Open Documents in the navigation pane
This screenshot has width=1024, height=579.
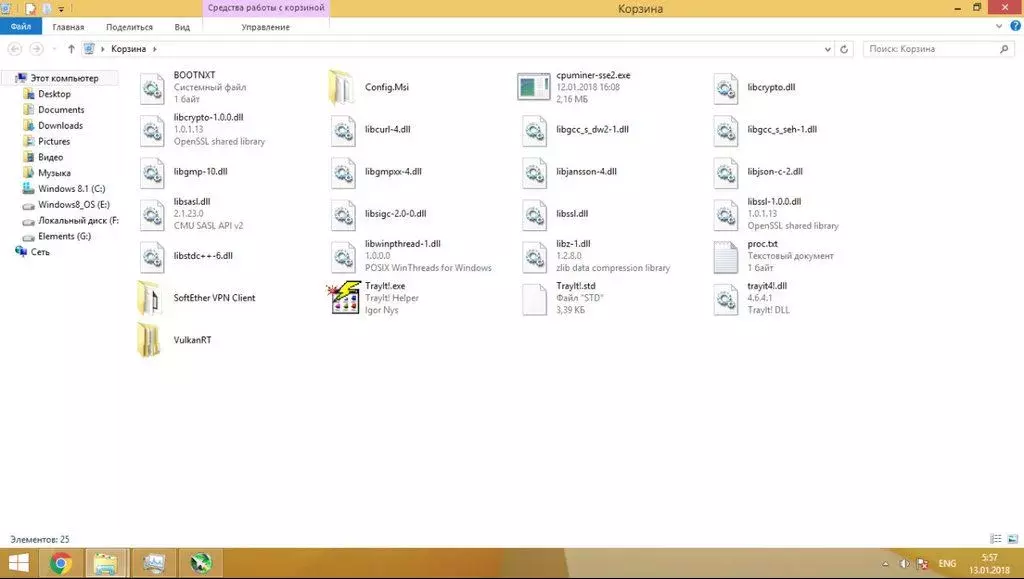[61, 110]
